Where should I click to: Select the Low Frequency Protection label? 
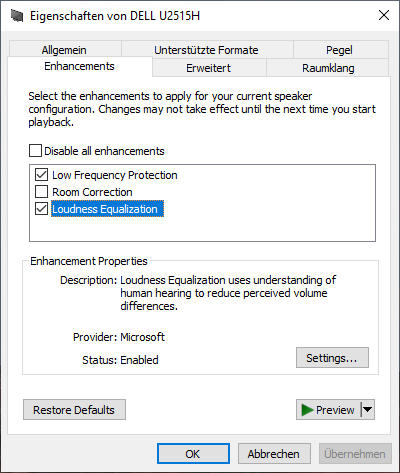click(x=115, y=175)
